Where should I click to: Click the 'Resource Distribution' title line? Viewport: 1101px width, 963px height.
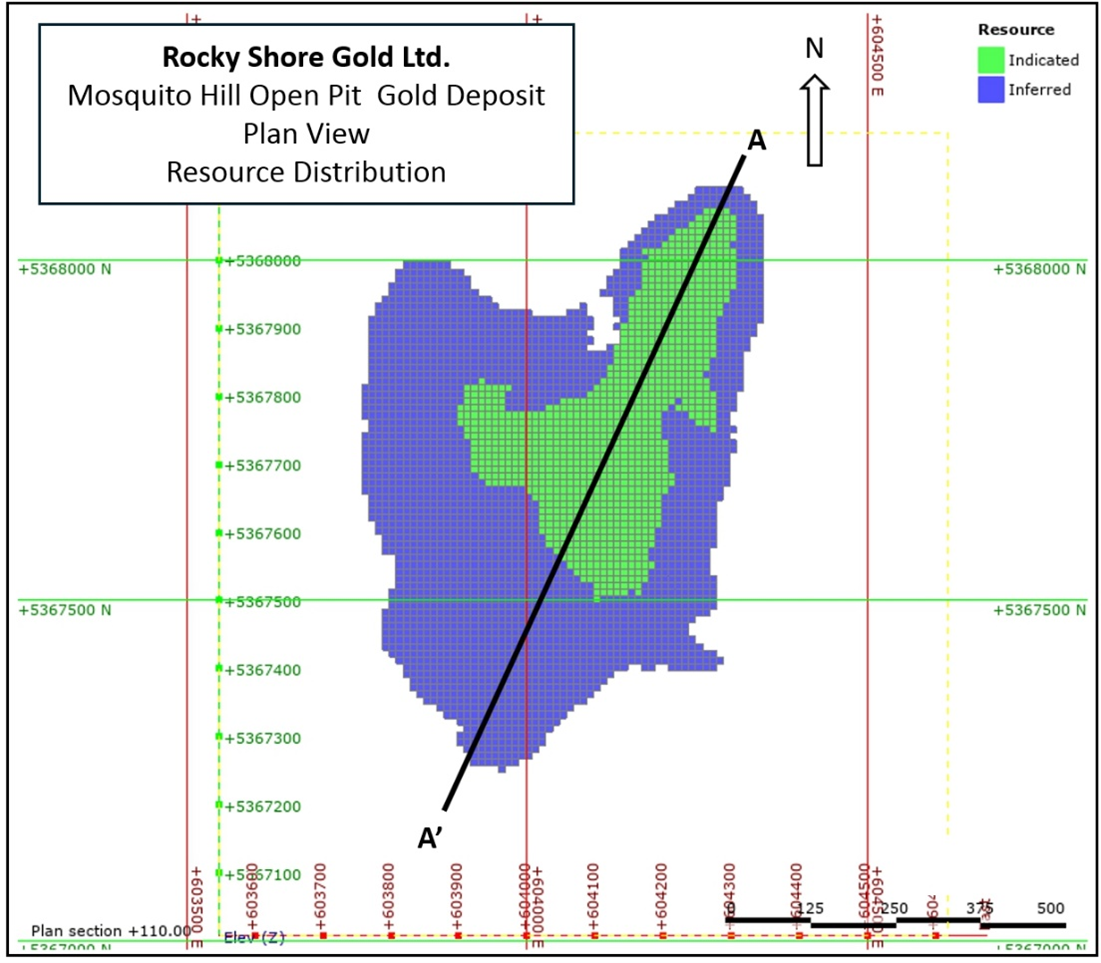click(306, 172)
